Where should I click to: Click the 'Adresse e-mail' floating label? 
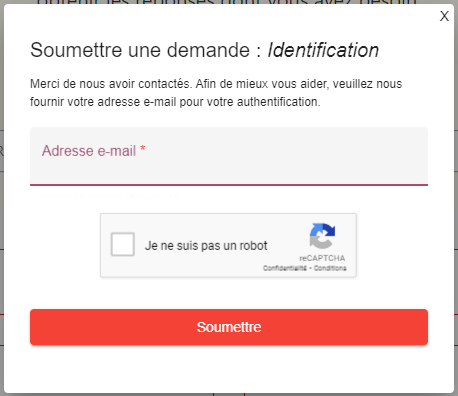click(89, 151)
